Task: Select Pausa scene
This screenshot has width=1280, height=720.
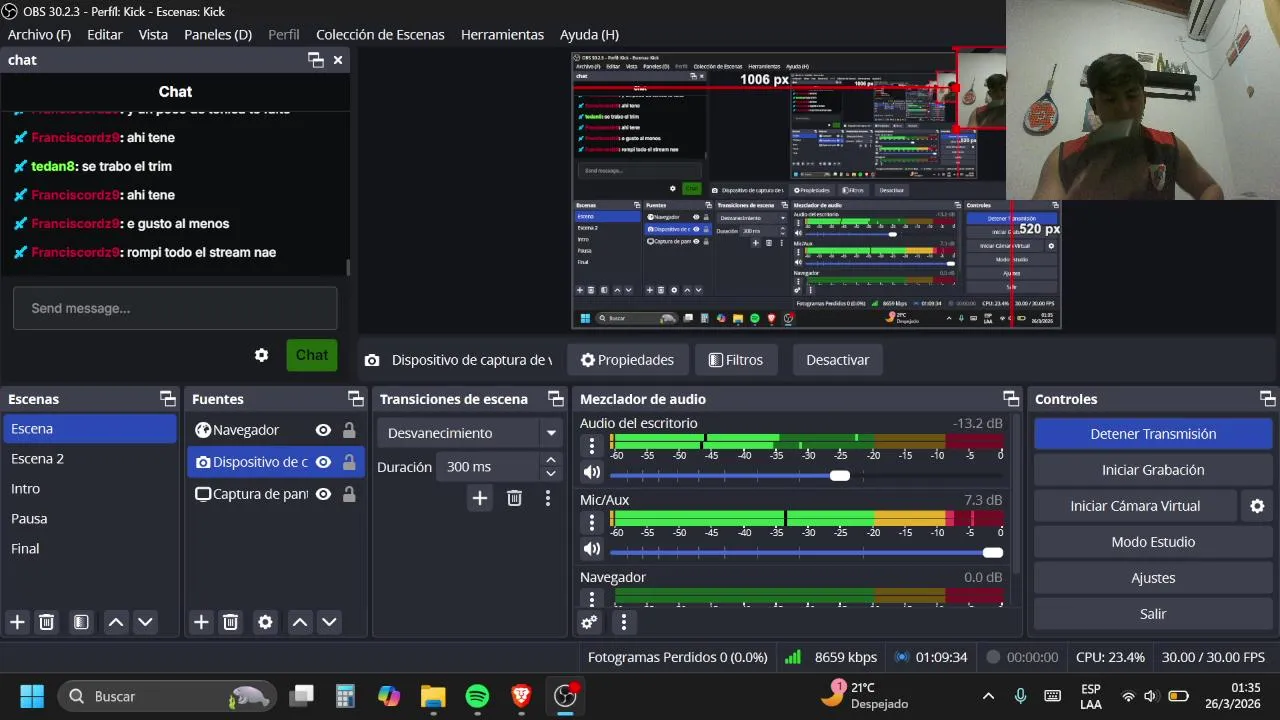Action: [x=90, y=519]
